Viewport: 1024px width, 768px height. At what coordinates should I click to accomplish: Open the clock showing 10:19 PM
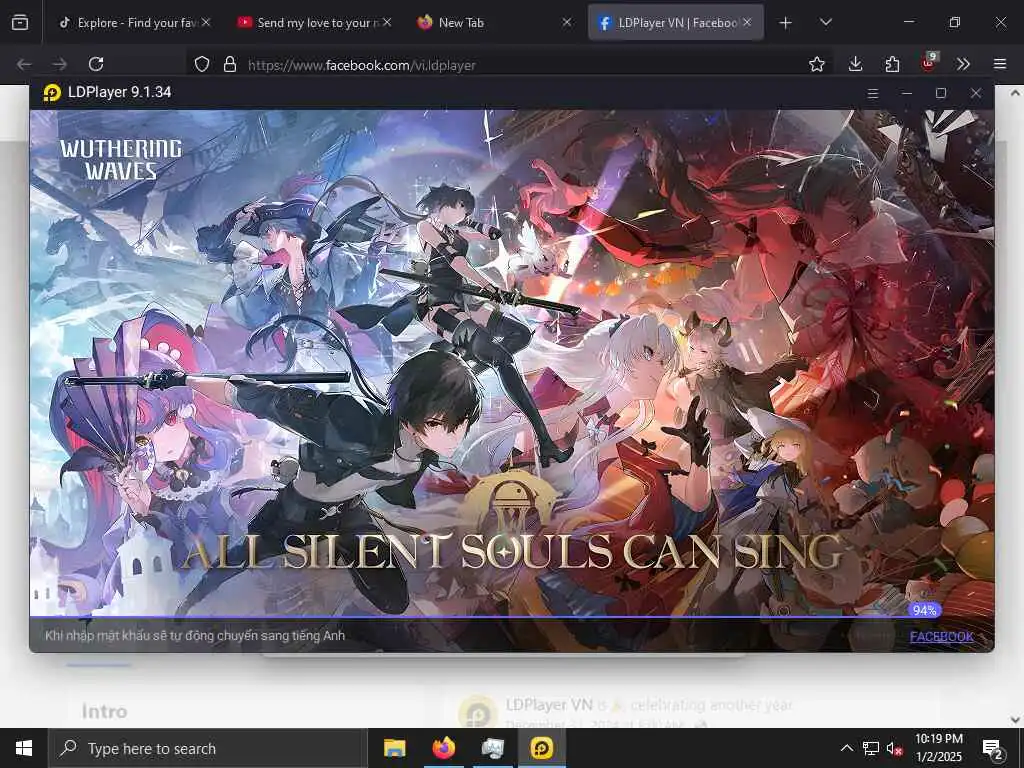pos(938,748)
